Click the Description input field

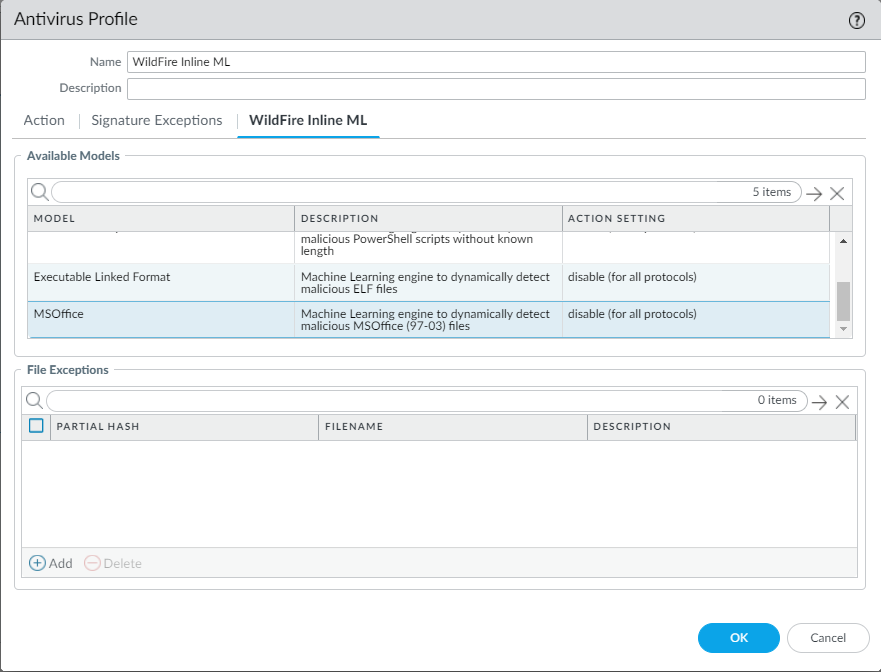tap(495, 89)
